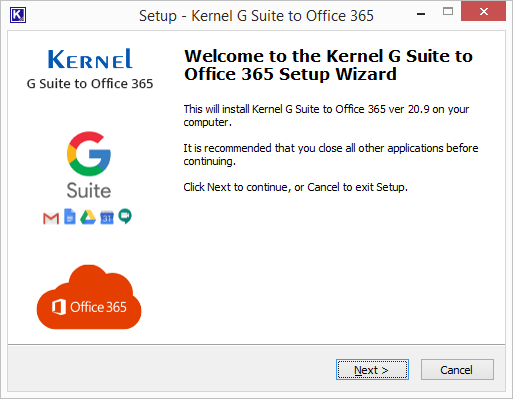Click the 'G Suite to Office 365' subtitle

[x=90, y=84]
